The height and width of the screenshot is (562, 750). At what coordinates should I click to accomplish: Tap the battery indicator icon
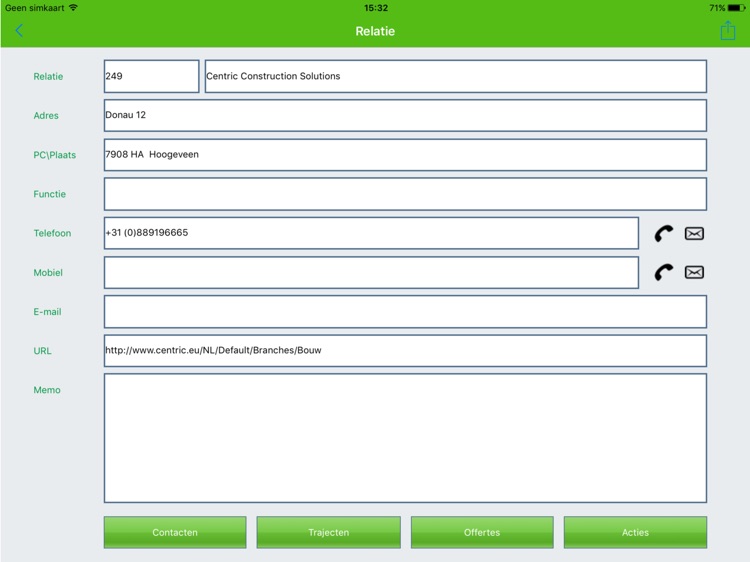tap(736, 8)
